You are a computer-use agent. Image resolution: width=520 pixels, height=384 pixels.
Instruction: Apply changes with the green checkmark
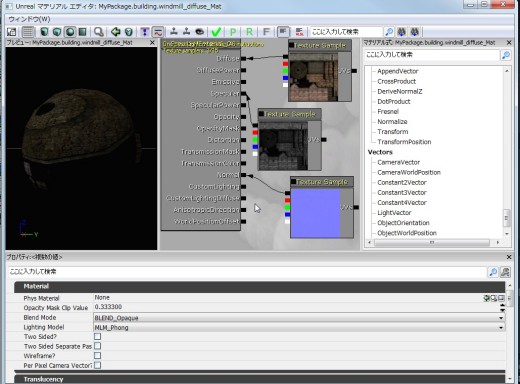pyautogui.click(x=216, y=32)
